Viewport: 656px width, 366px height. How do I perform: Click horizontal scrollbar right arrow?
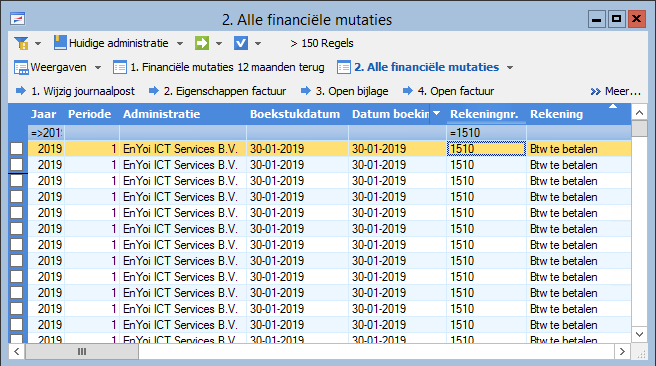pos(622,351)
